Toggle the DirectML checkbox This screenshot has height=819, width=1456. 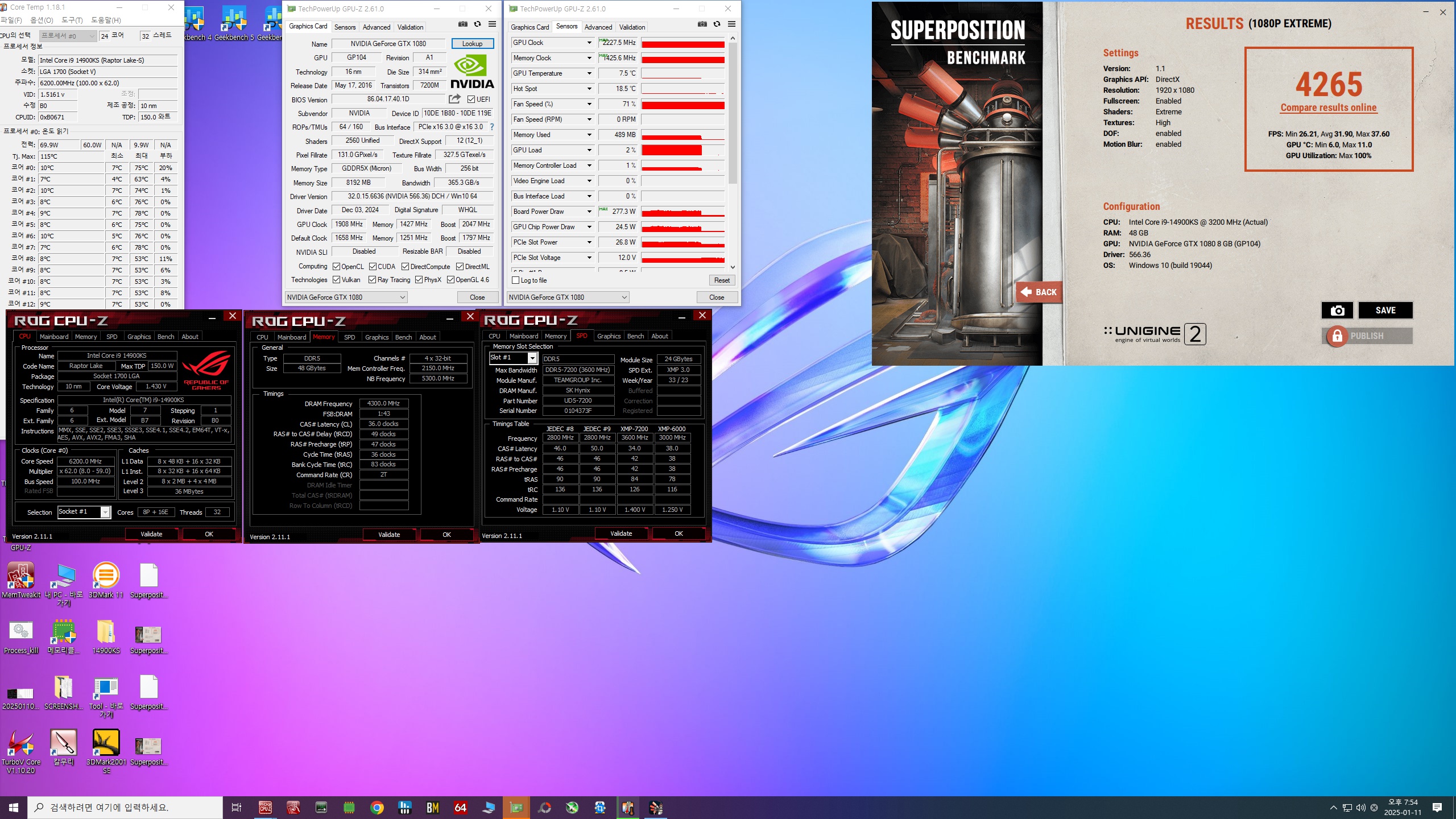click(x=460, y=267)
